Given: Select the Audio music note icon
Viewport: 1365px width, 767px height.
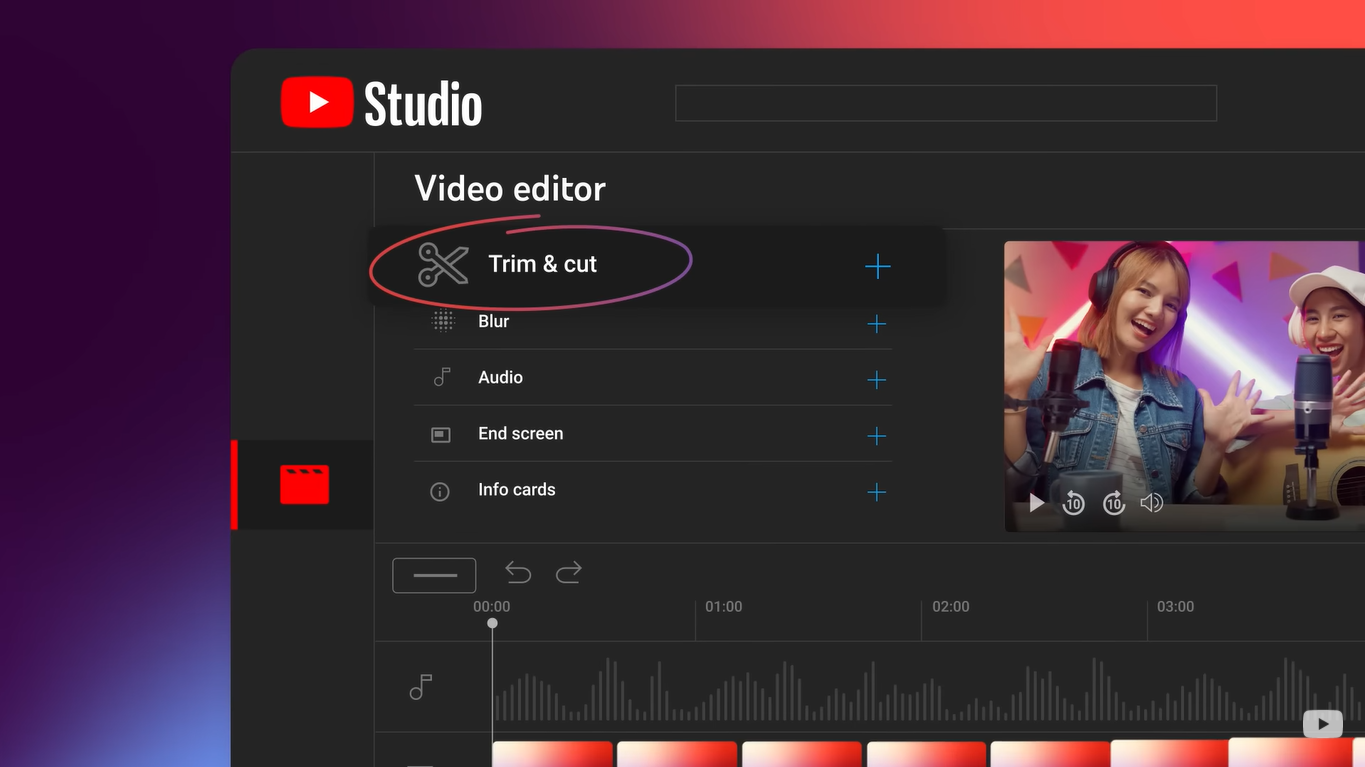Looking at the screenshot, I should 441,377.
